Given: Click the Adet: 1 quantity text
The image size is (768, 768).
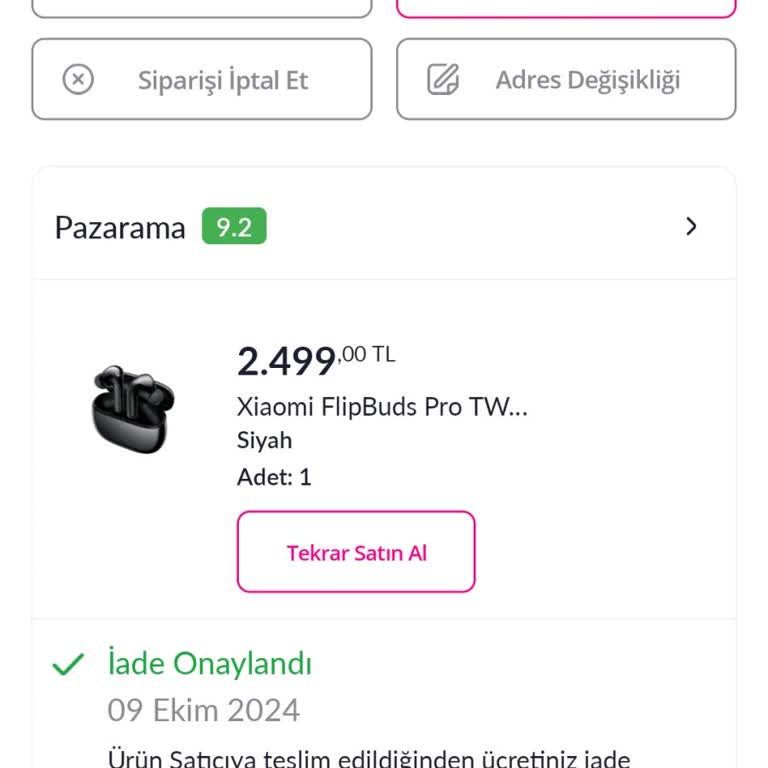Looking at the screenshot, I should [274, 477].
